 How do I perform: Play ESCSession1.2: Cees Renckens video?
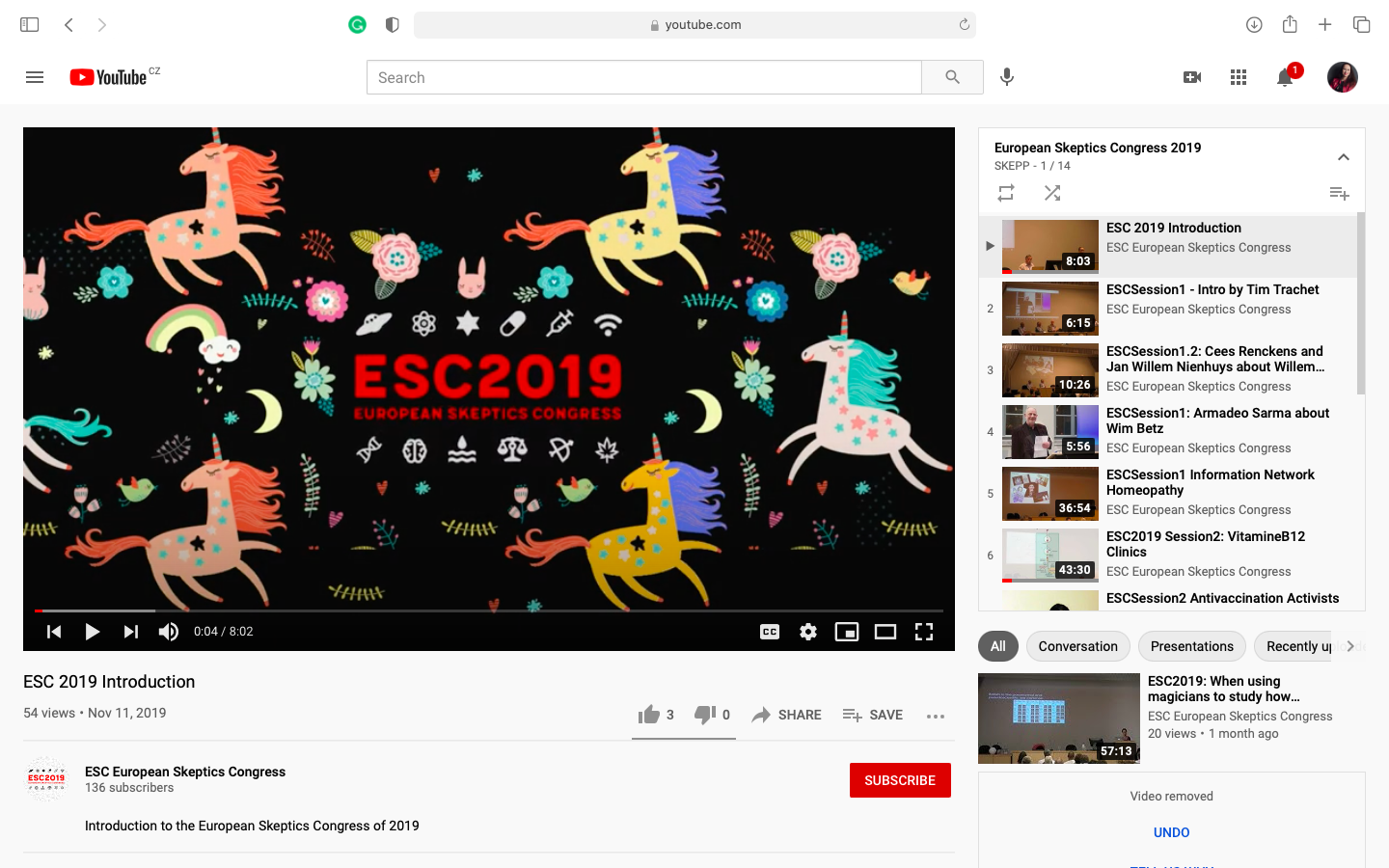point(1167,370)
